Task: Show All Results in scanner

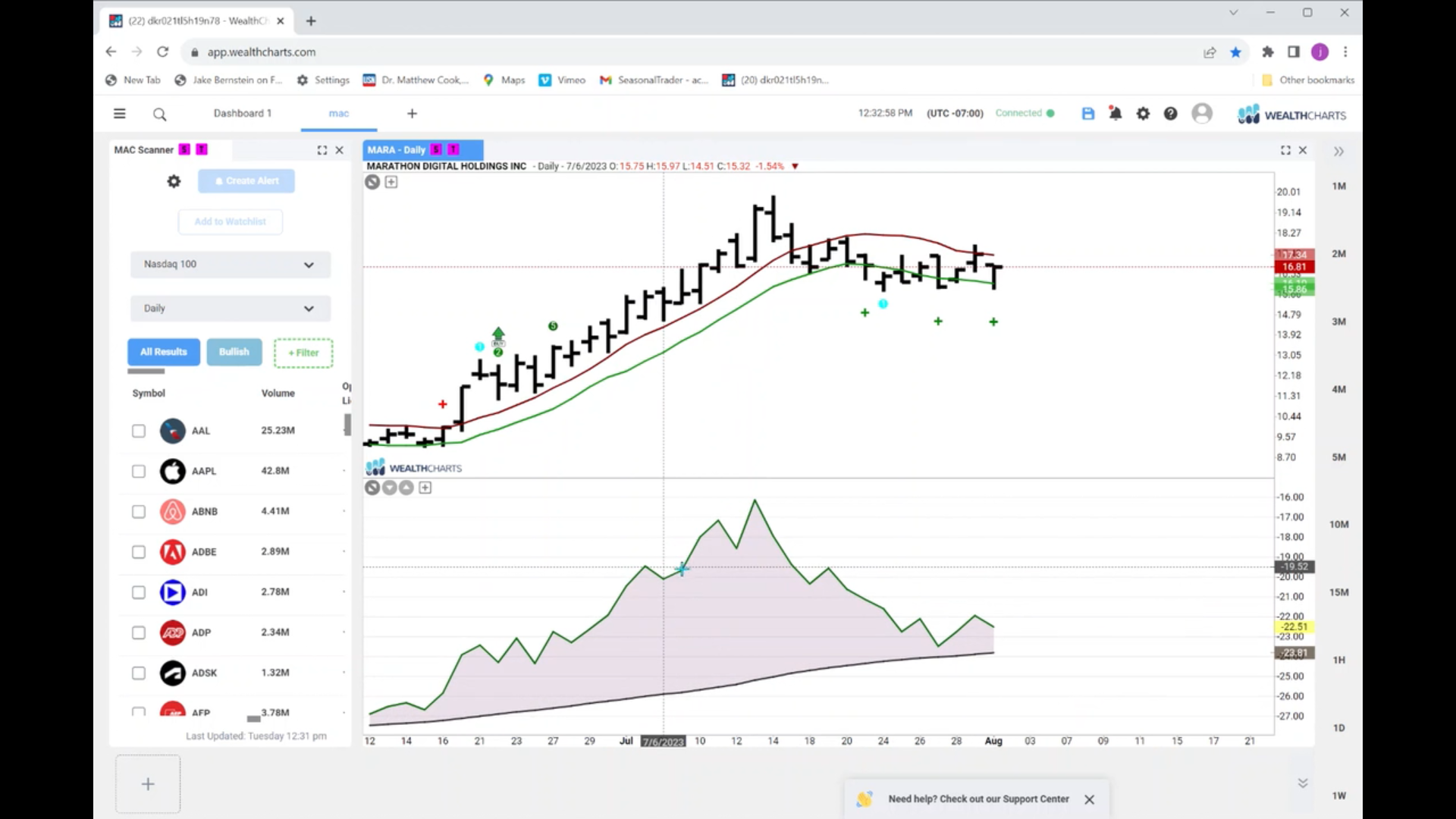Action: tap(164, 352)
